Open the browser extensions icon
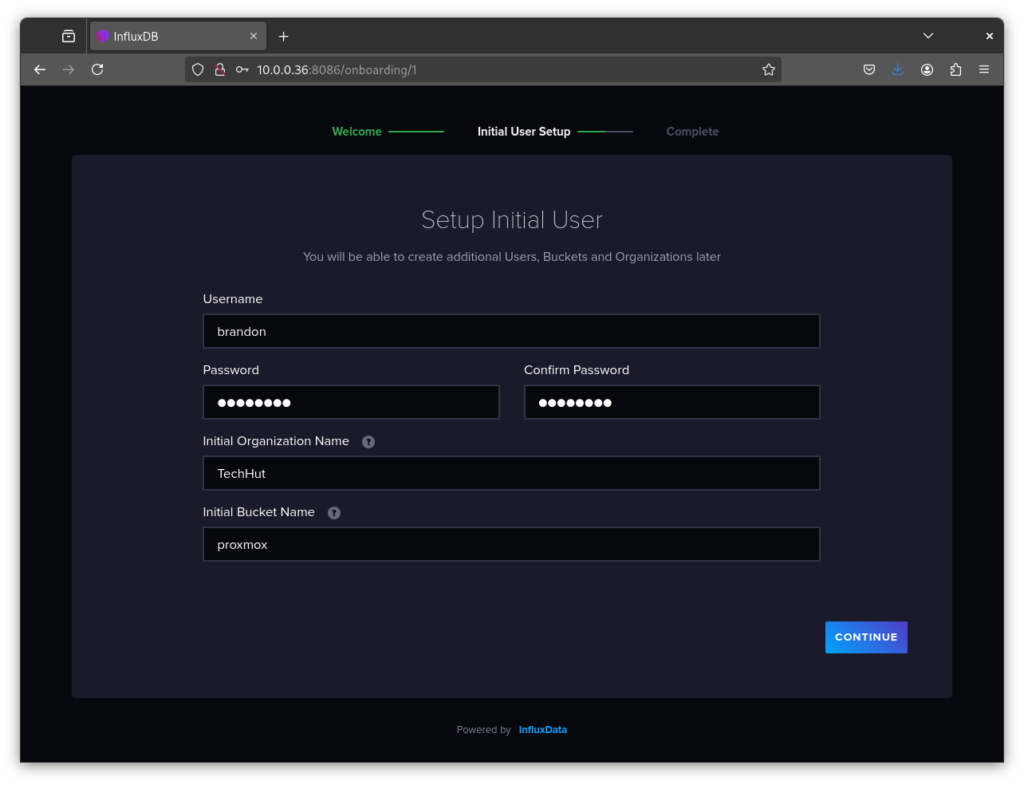 click(954, 70)
